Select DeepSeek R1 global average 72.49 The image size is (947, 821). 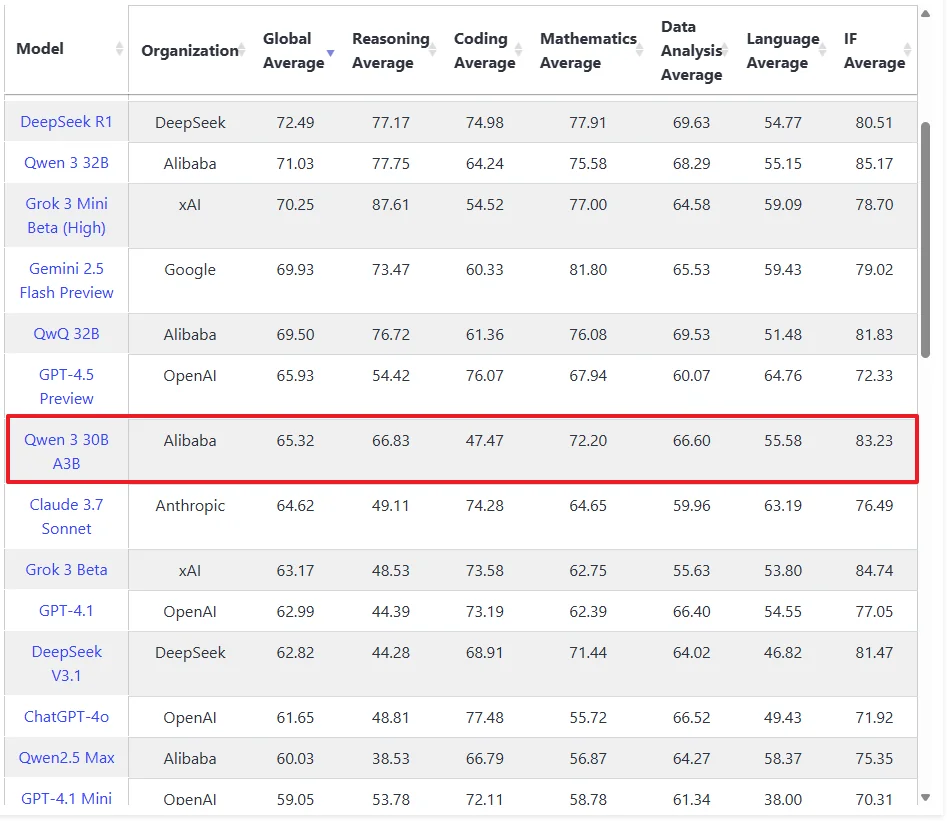tap(295, 123)
